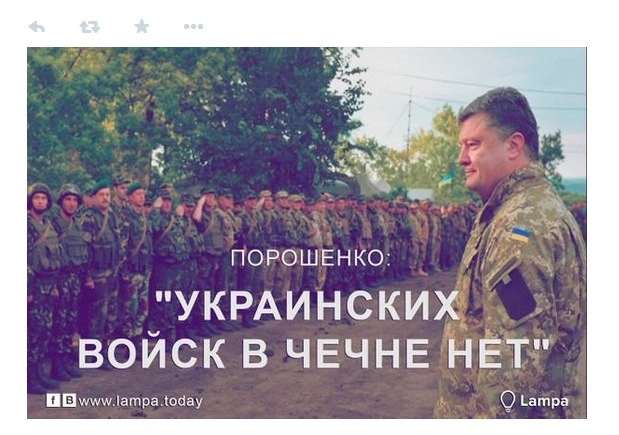Click the antenna mast against the sky
The height and width of the screenshot is (435, 619).
pos(409,120)
